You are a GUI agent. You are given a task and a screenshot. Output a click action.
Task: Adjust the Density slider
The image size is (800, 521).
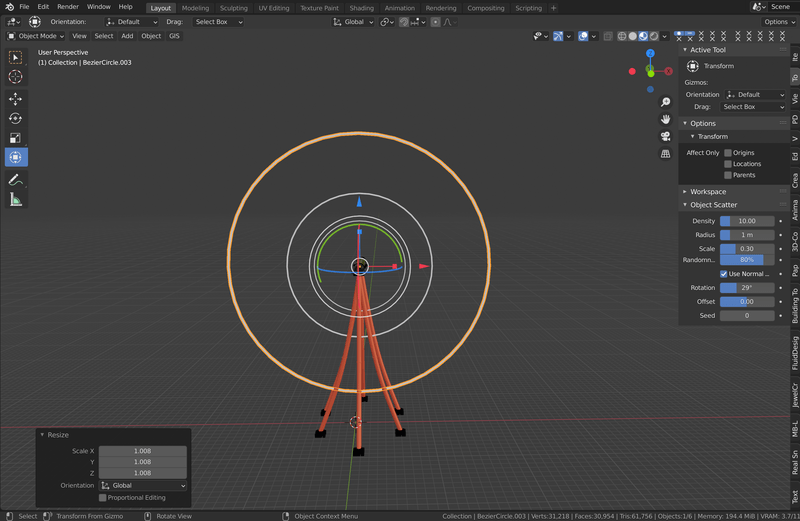click(x=748, y=221)
